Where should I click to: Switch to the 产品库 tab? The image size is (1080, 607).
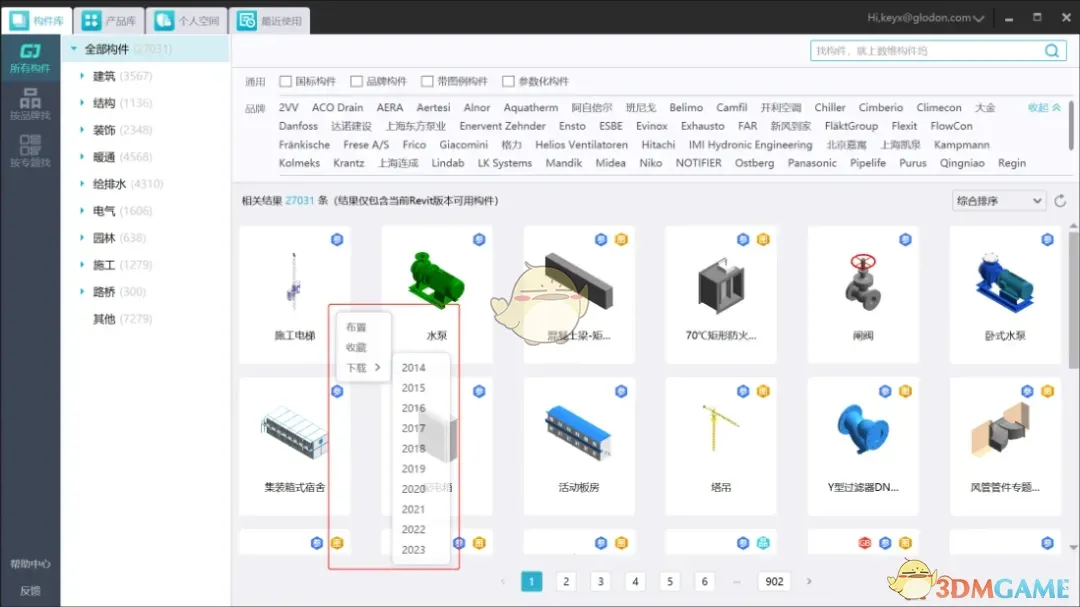coord(109,20)
